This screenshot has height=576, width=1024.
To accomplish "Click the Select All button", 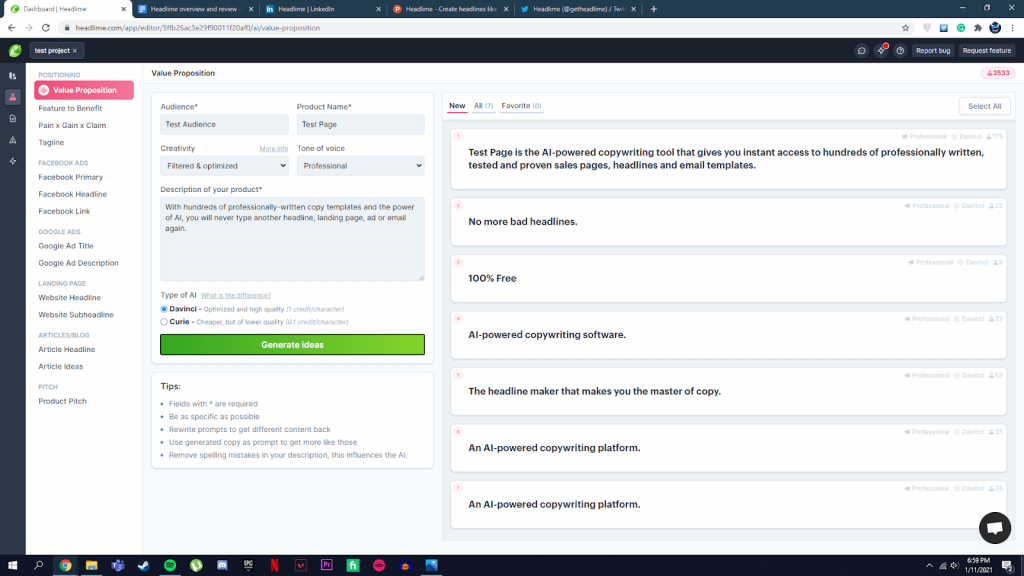I will click(x=984, y=106).
